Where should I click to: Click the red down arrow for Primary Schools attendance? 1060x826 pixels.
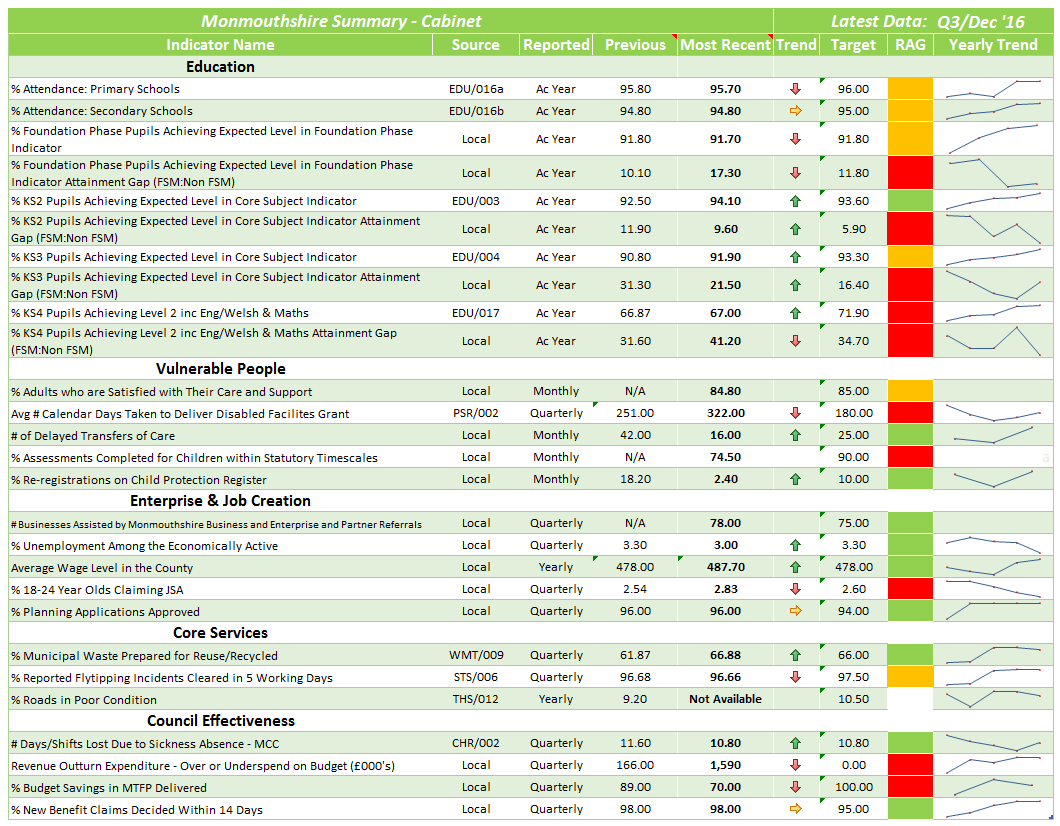(796, 89)
